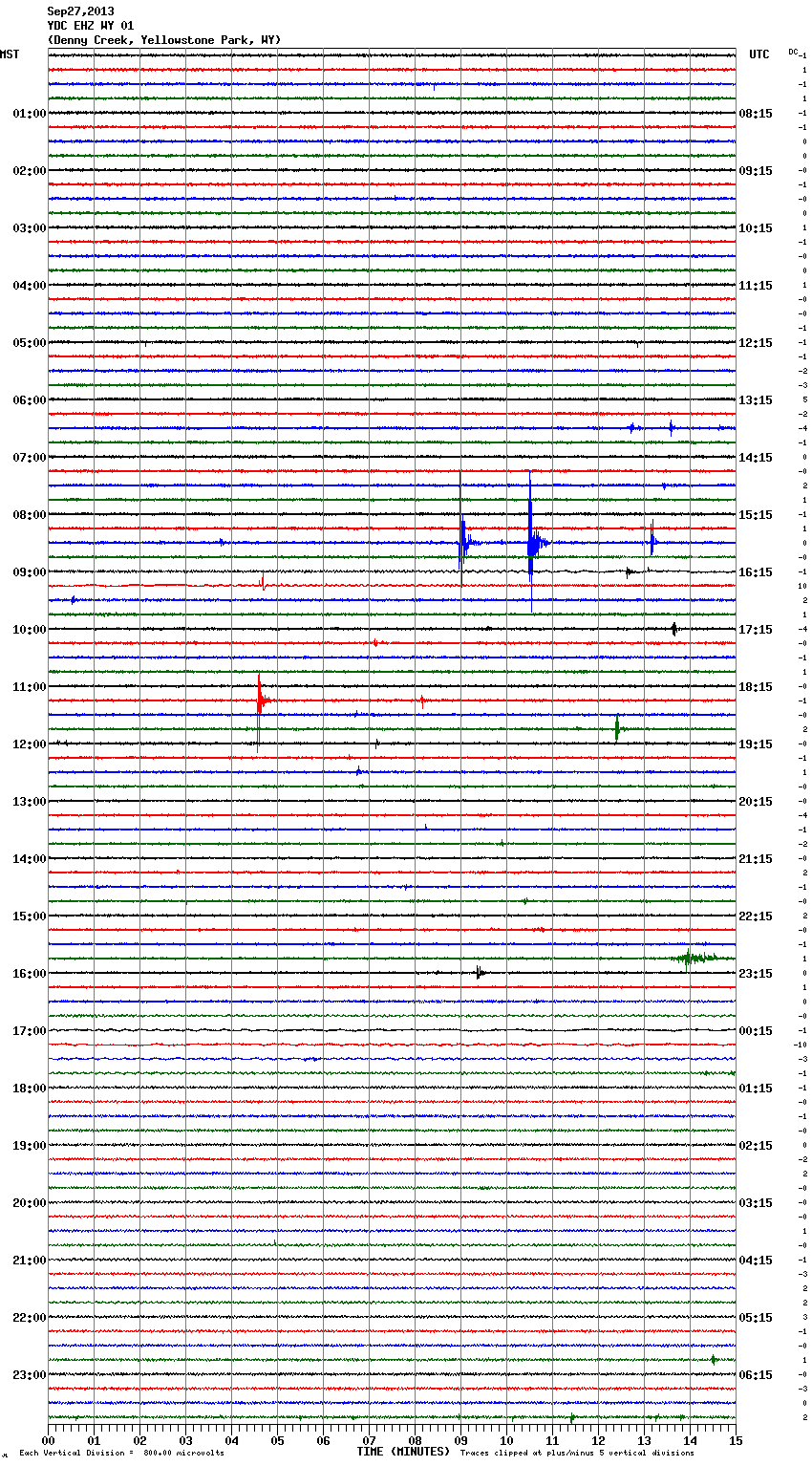Click the "UTC" column header
This screenshot has width=812, height=1466.
pyautogui.click(x=759, y=54)
